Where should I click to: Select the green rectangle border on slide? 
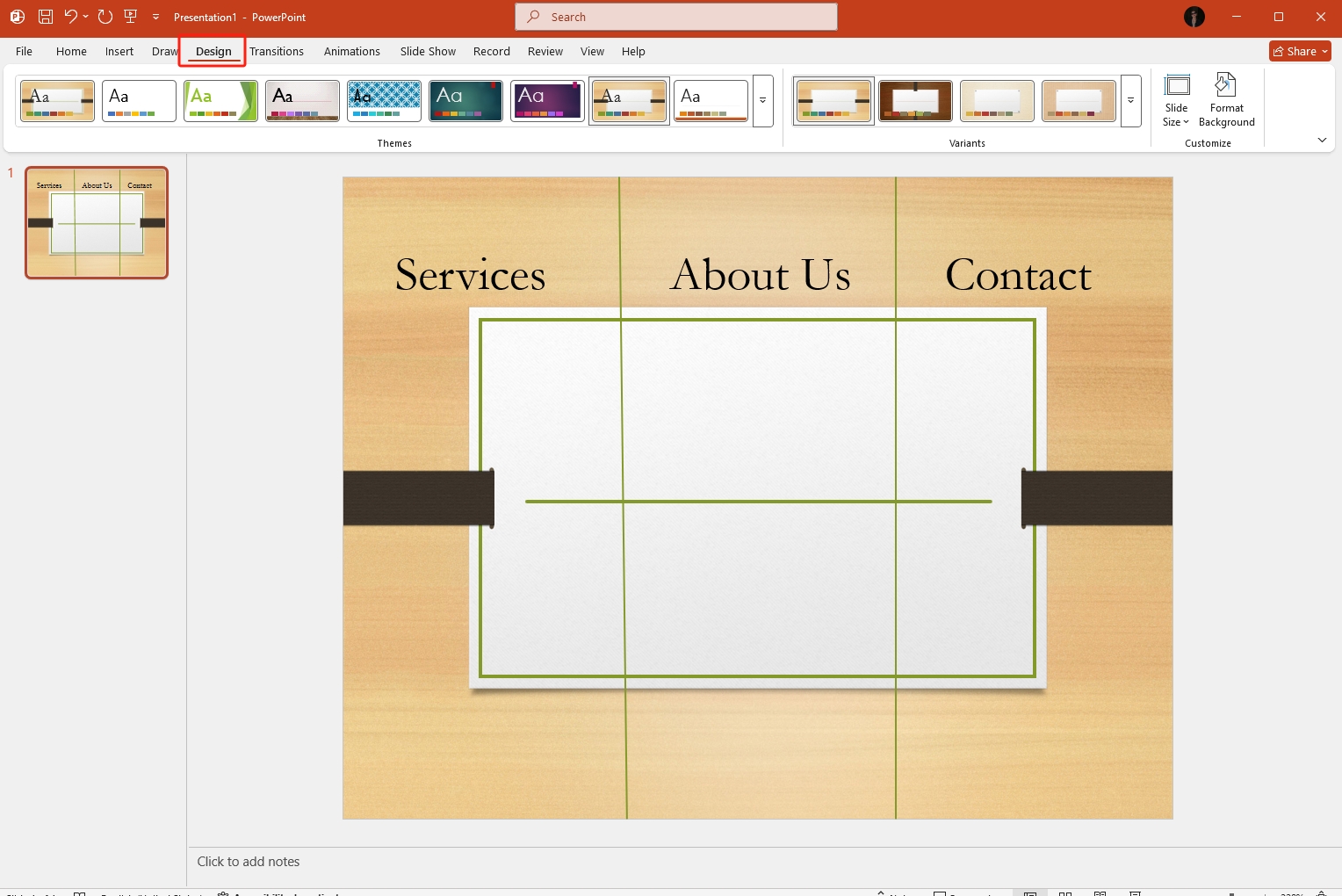click(x=757, y=321)
